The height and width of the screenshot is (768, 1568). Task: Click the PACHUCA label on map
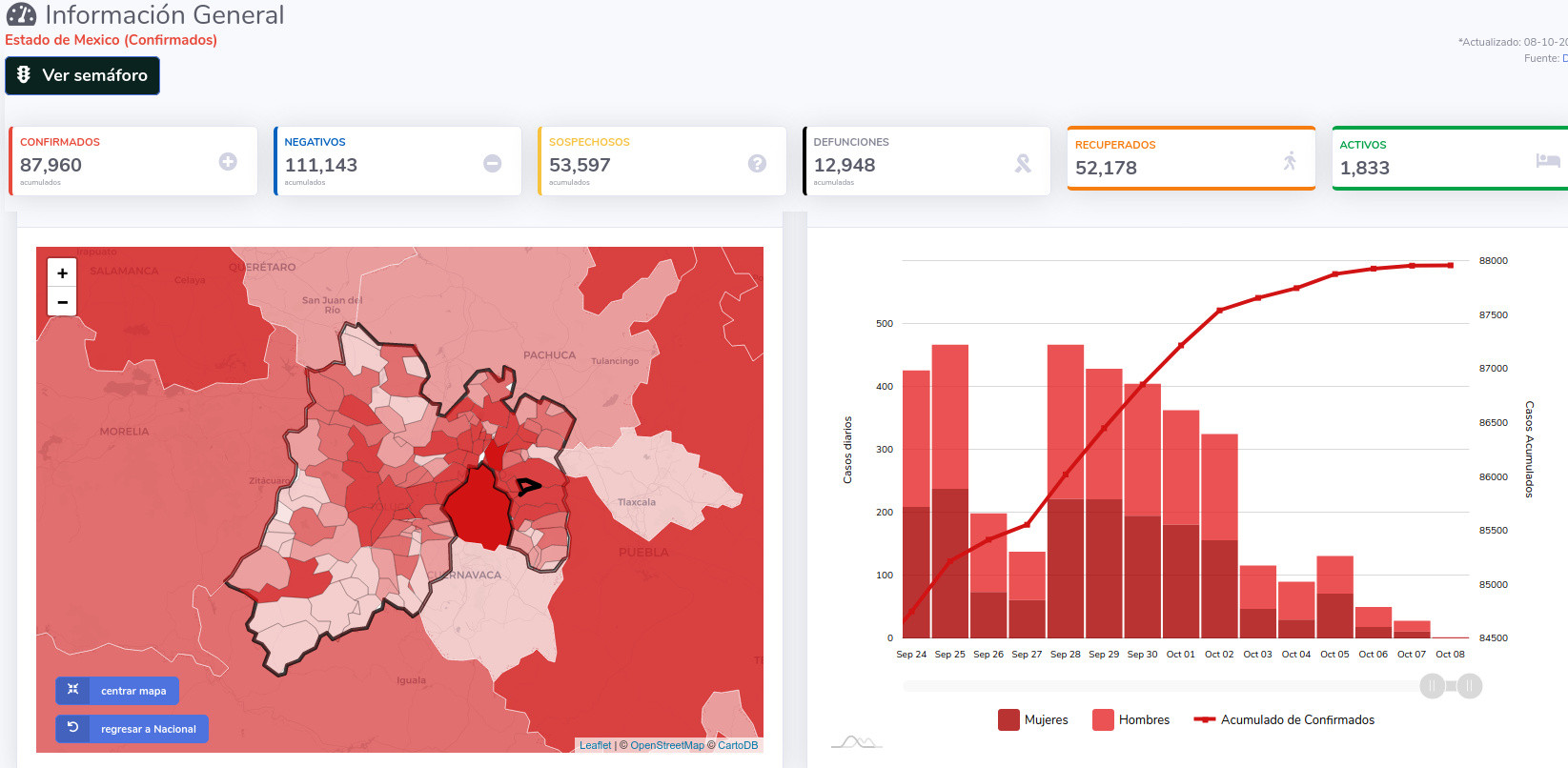coord(550,355)
